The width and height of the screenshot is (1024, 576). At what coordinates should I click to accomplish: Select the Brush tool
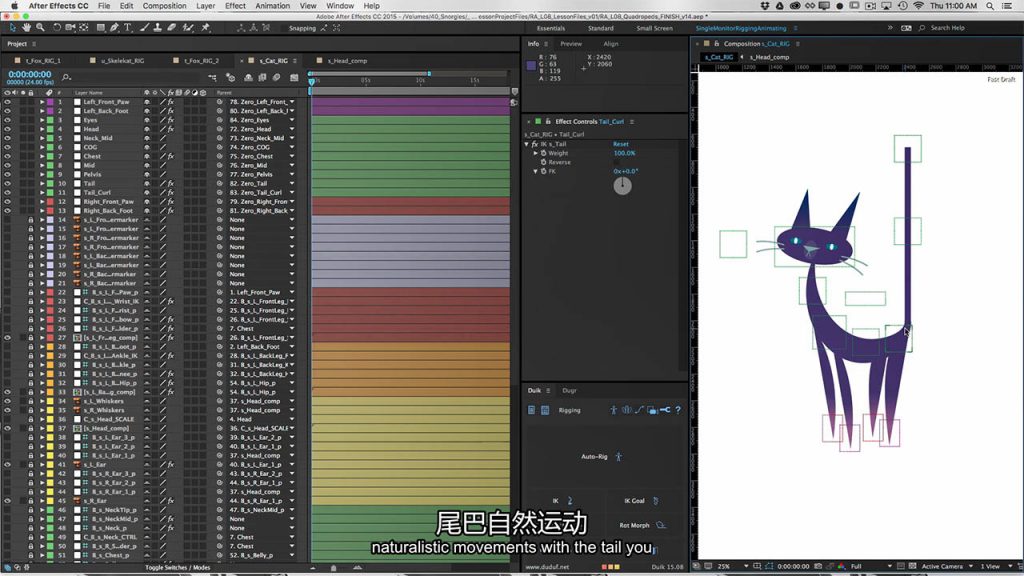144,28
